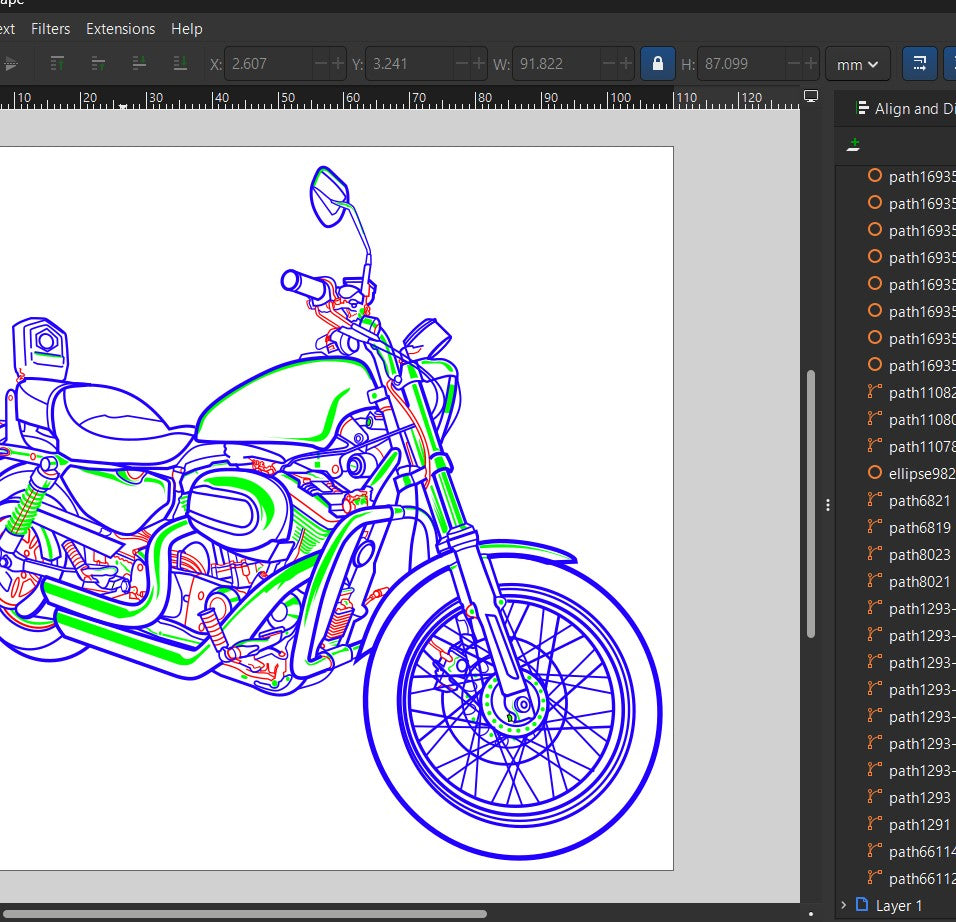The width and height of the screenshot is (956, 922).
Task: Open the Extensions menu
Action: (120, 29)
